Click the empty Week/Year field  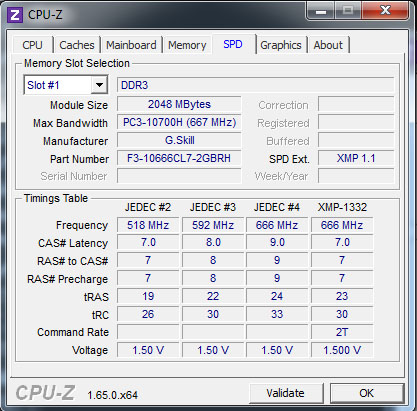point(356,176)
